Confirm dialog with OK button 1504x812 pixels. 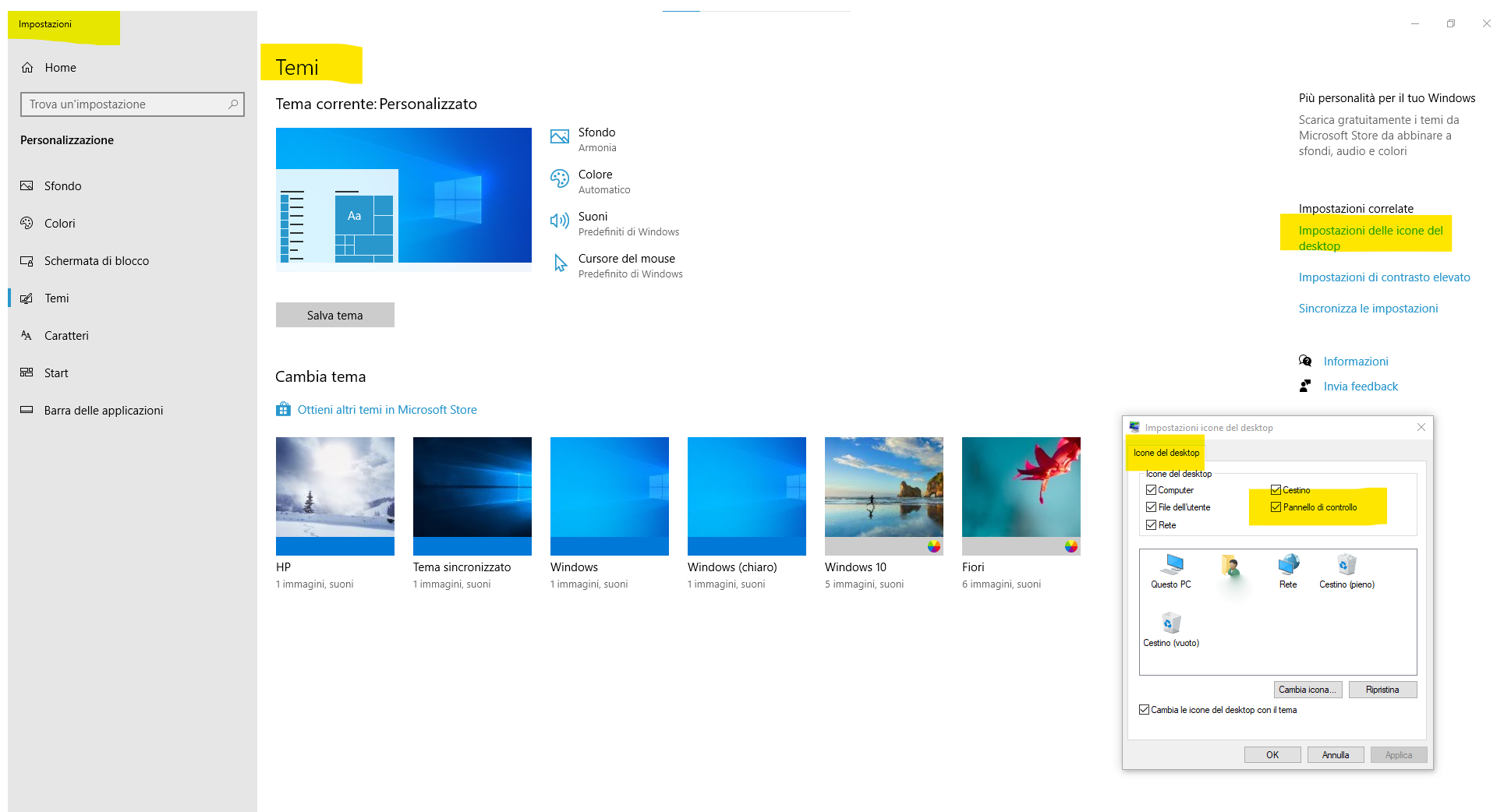pos(1272,755)
